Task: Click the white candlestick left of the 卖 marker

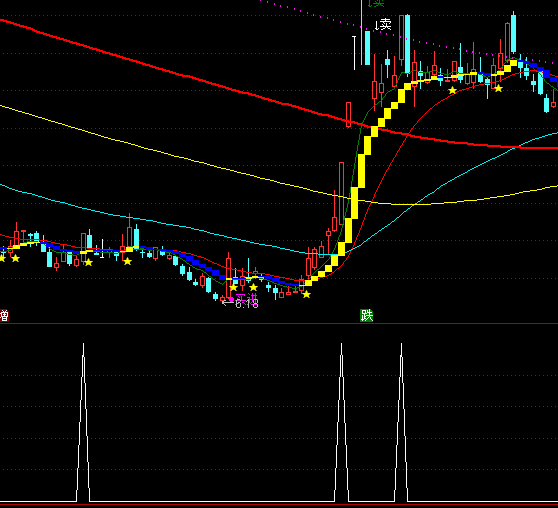Action: [x=354, y=53]
